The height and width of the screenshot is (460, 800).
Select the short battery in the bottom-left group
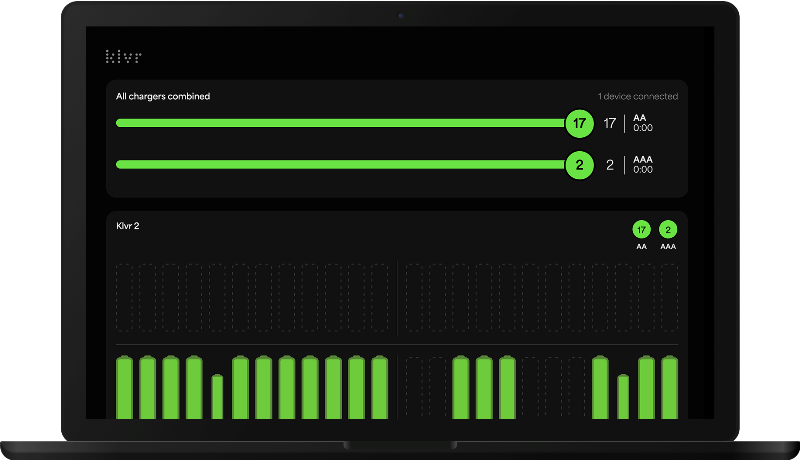click(x=217, y=396)
